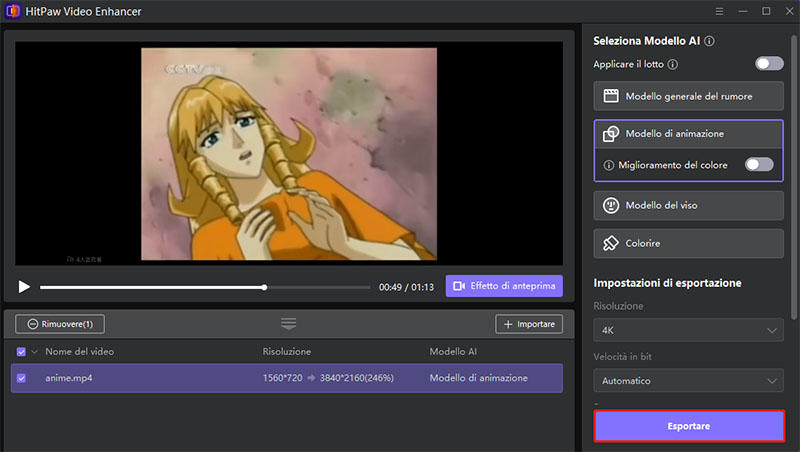
Task: Click the unplayed part of the seek bar
Action: point(319,287)
